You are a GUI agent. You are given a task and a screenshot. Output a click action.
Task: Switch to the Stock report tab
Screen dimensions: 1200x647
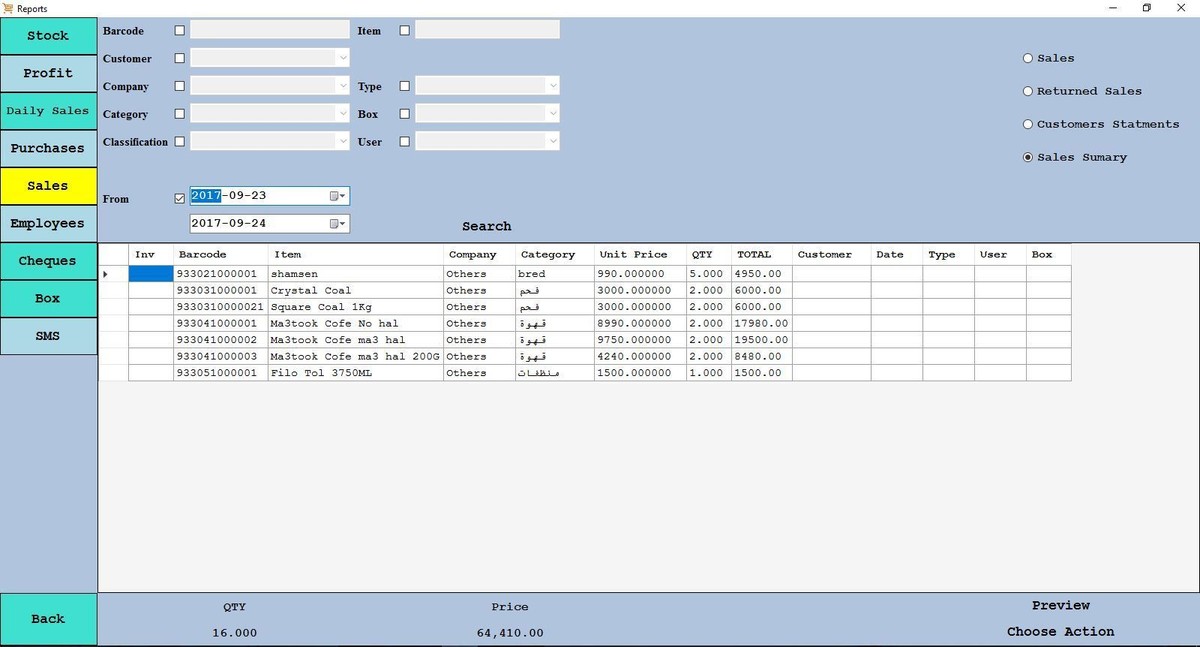tap(48, 36)
